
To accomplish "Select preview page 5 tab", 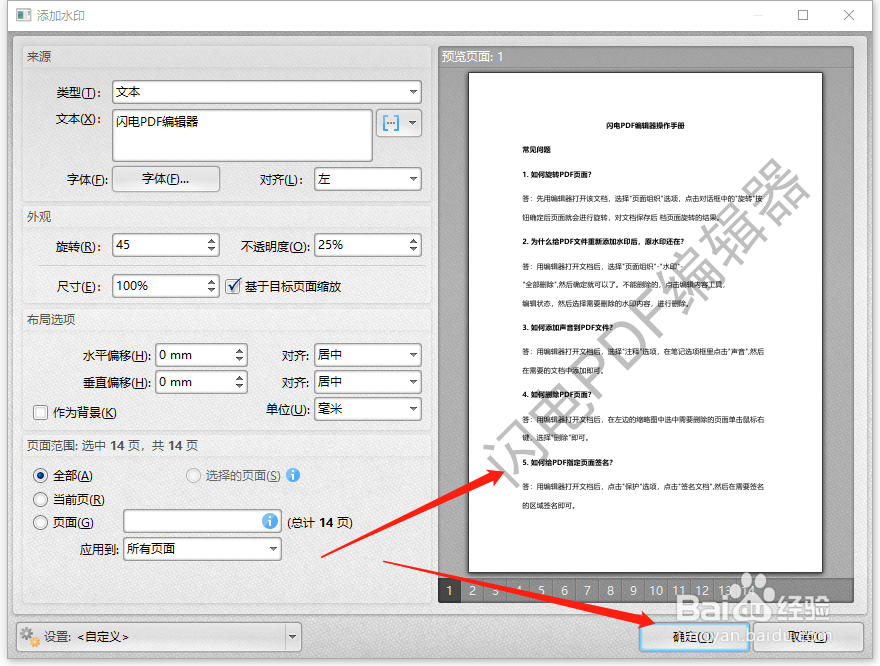I will point(542,590).
